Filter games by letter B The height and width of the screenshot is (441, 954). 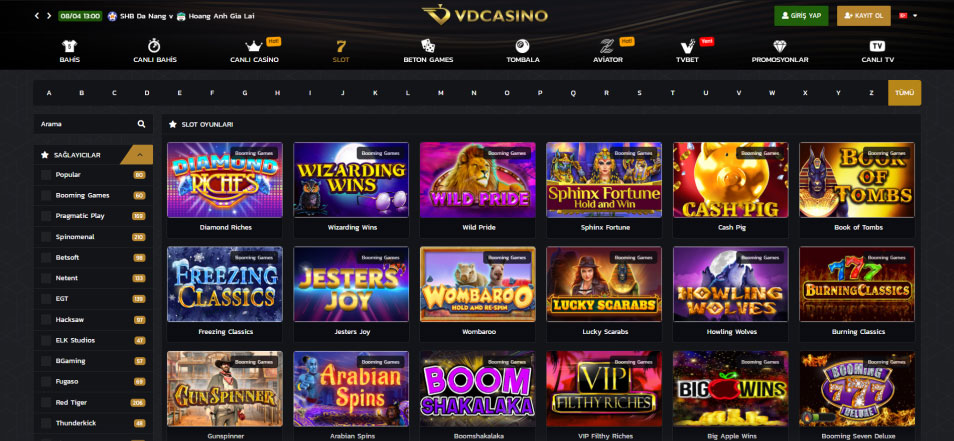click(82, 93)
